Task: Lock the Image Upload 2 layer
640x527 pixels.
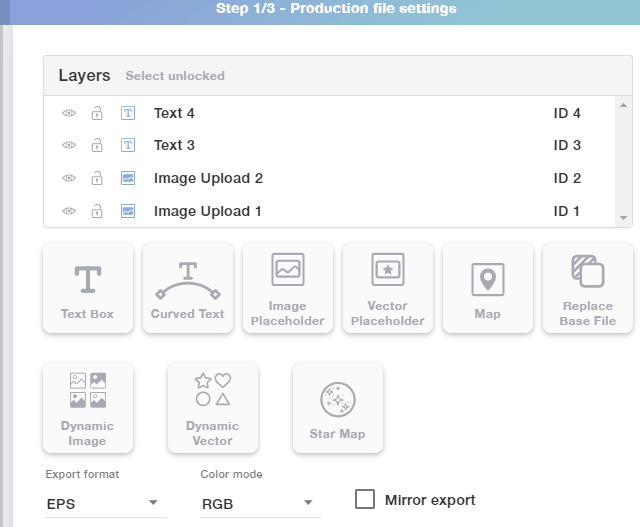Action: point(97,178)
